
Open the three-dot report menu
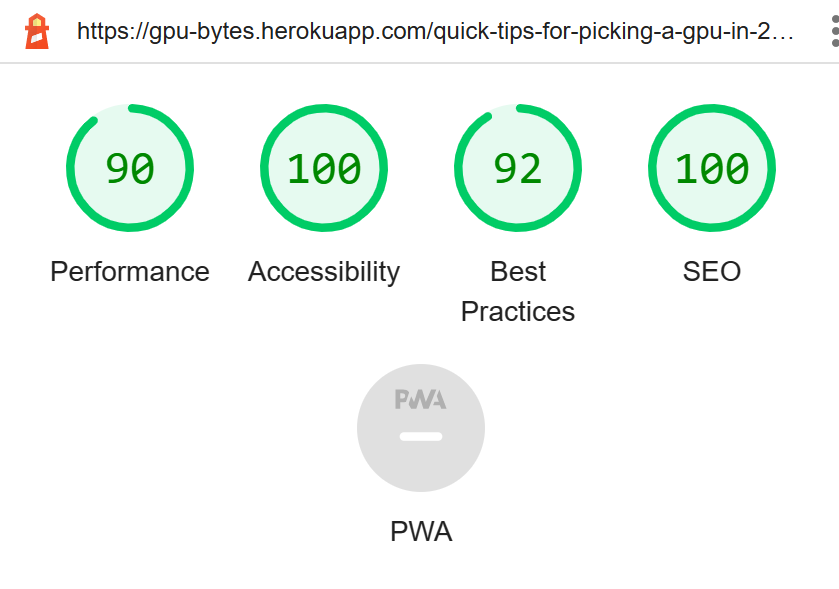[833, 31]
